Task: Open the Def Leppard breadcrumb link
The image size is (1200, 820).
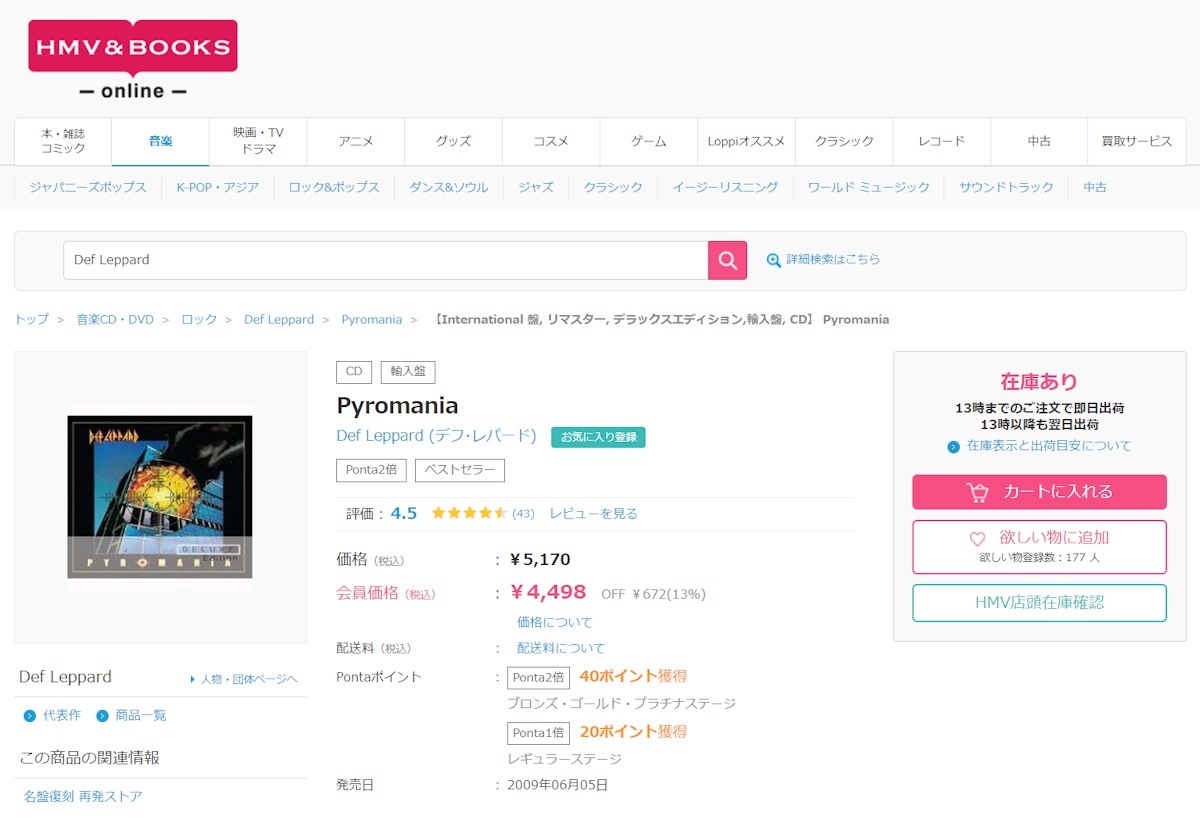Action: click(279, 320)
